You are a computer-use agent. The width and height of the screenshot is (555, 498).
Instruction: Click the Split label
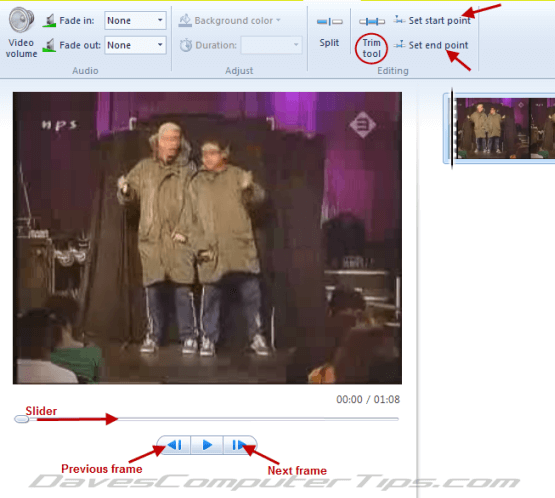tap(329, 43)
